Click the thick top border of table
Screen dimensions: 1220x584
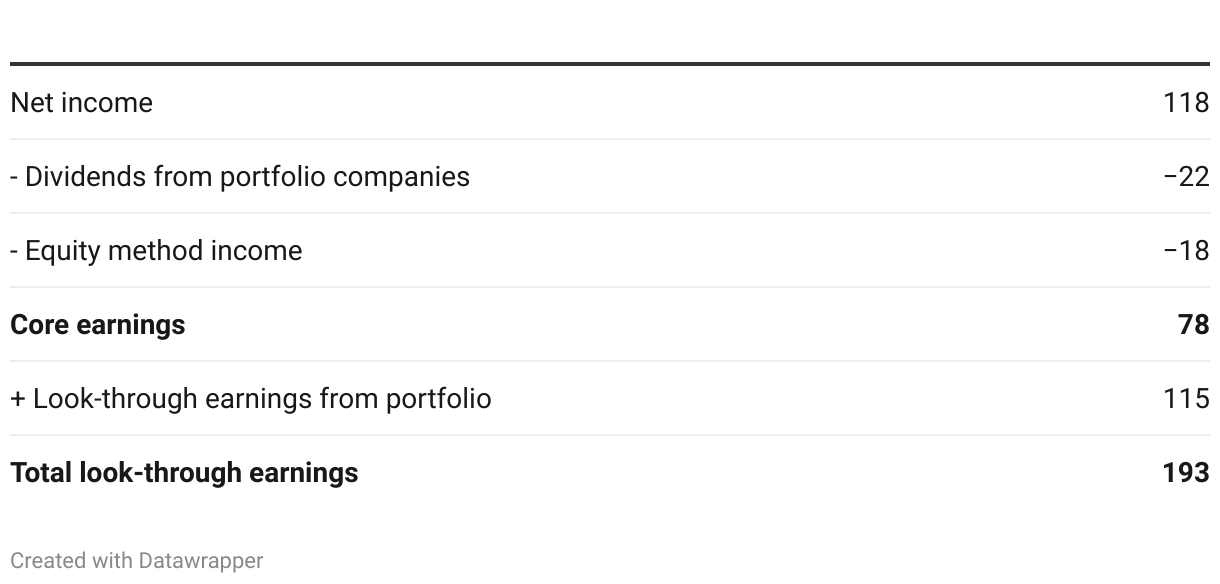(x=610, y=64)
